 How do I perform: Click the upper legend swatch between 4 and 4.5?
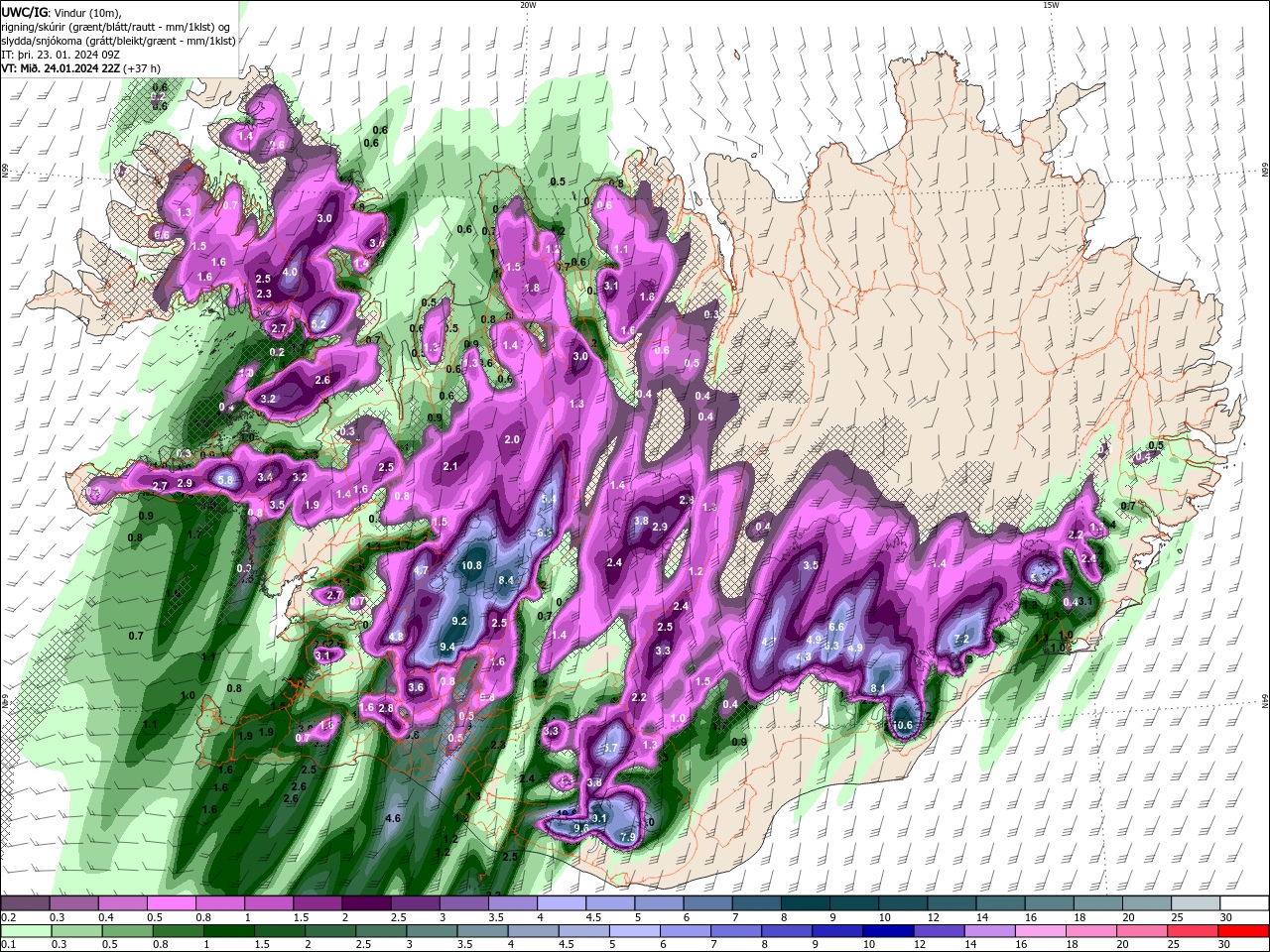click(563, 903)
